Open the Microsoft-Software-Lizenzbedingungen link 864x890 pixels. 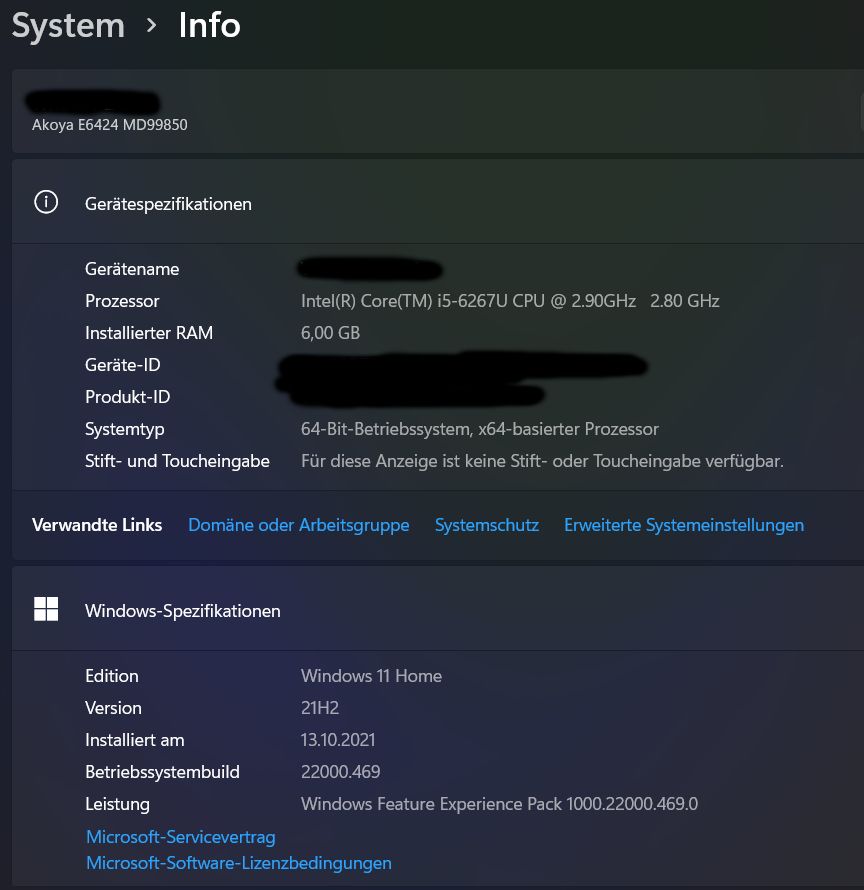click(x=239, y=862)
